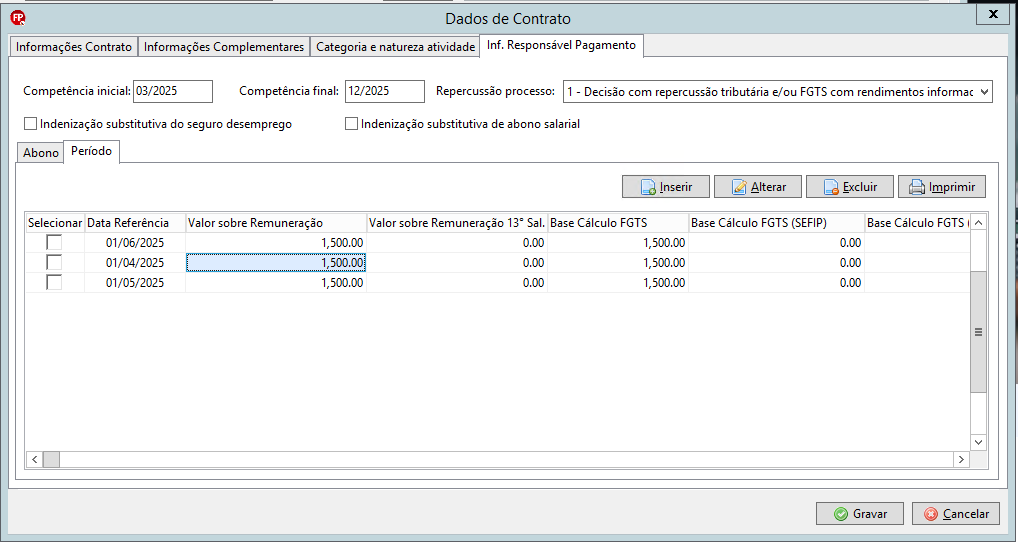Focus the Competência inicial field
The image size is (1018, 547).
pyautogui.click(x=173, y=91)
